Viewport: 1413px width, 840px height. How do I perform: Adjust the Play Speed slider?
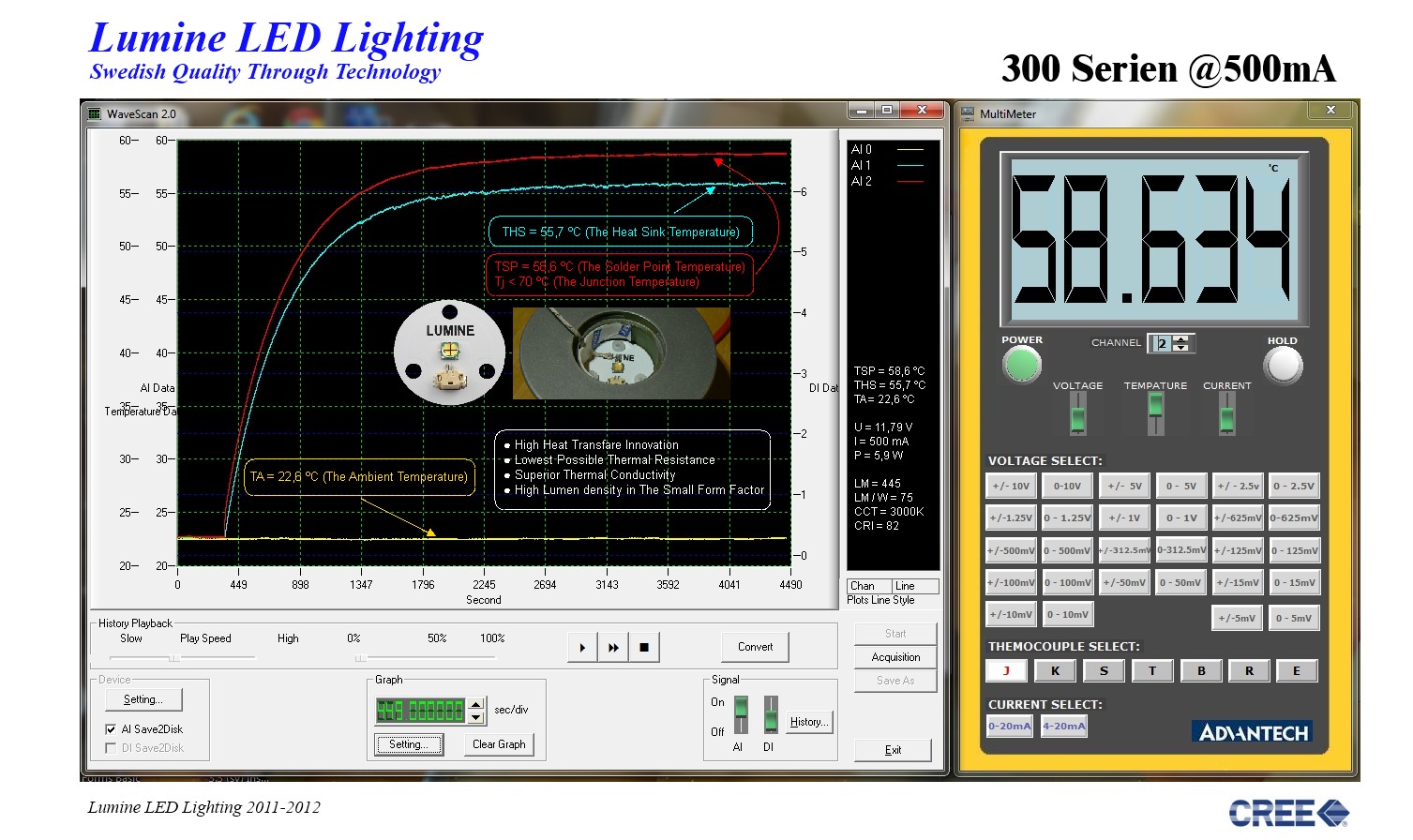click(174, 658)
